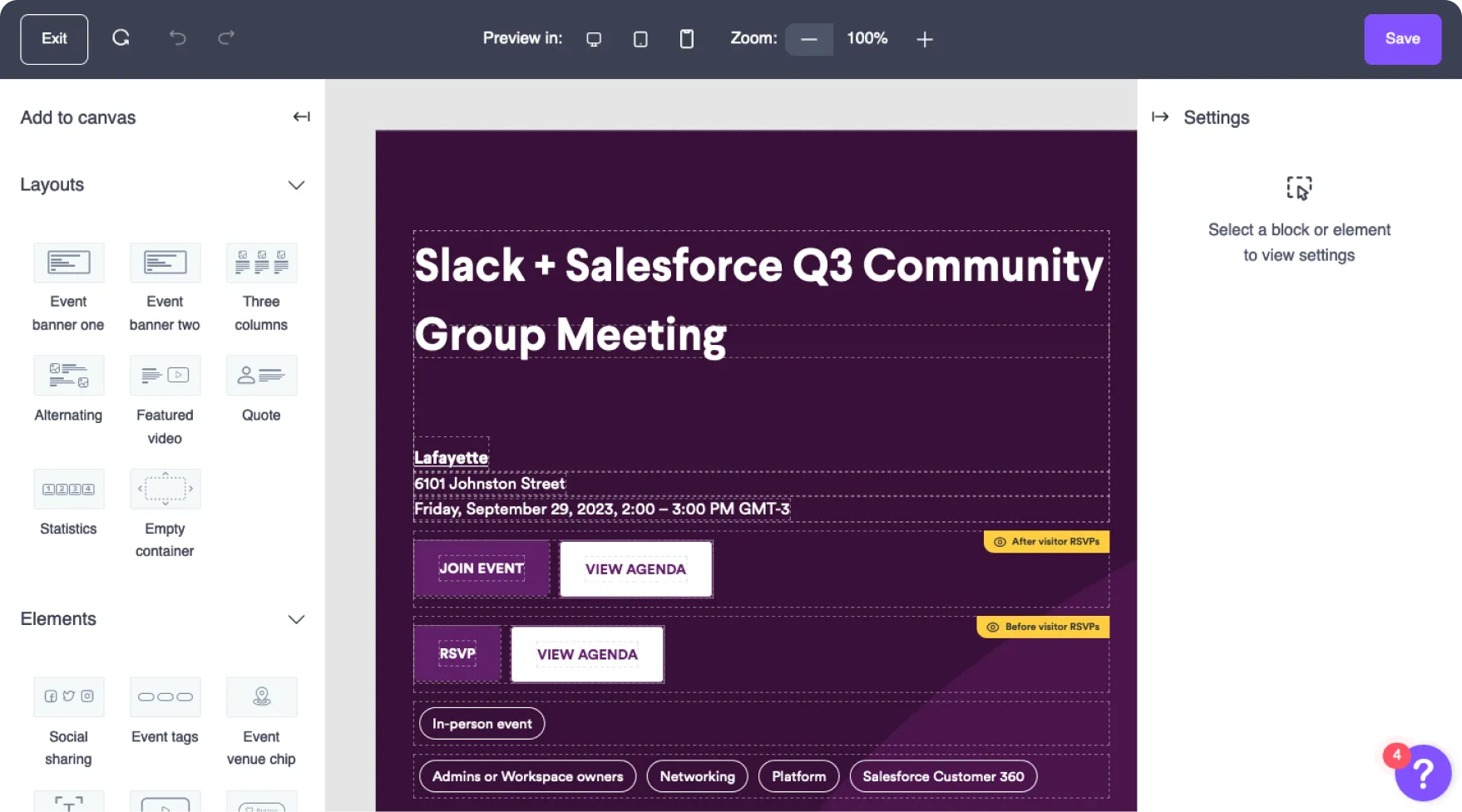This screenshot has width=1462, height=812.
Task: Select the In-person event chip
Action: 482,724
